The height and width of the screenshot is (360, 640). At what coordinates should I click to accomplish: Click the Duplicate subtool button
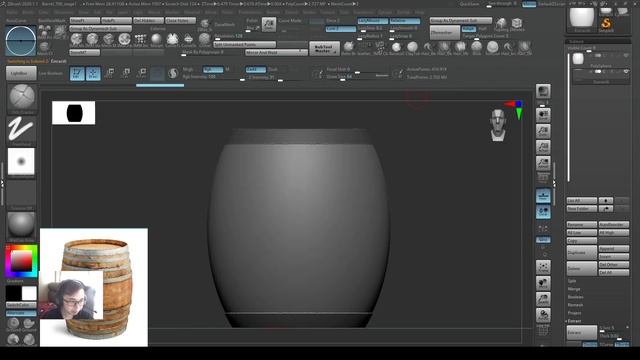coord(582,253)
